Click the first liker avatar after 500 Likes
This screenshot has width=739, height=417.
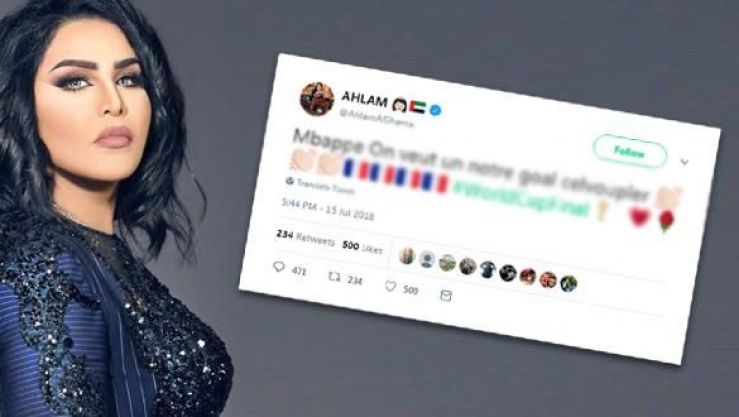[x=407, y=256]
